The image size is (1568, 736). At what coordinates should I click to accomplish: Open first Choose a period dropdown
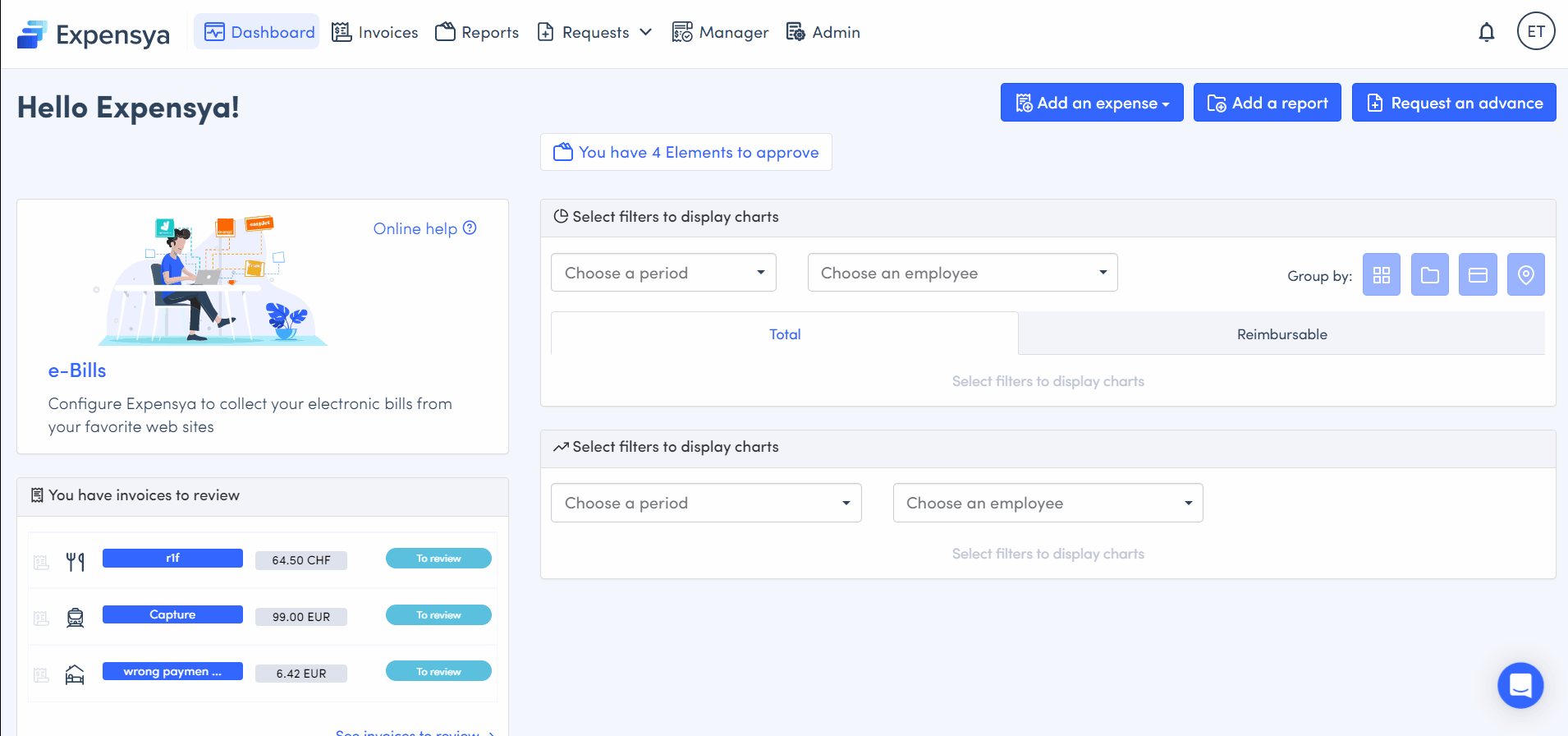click(x=663, y=273)
